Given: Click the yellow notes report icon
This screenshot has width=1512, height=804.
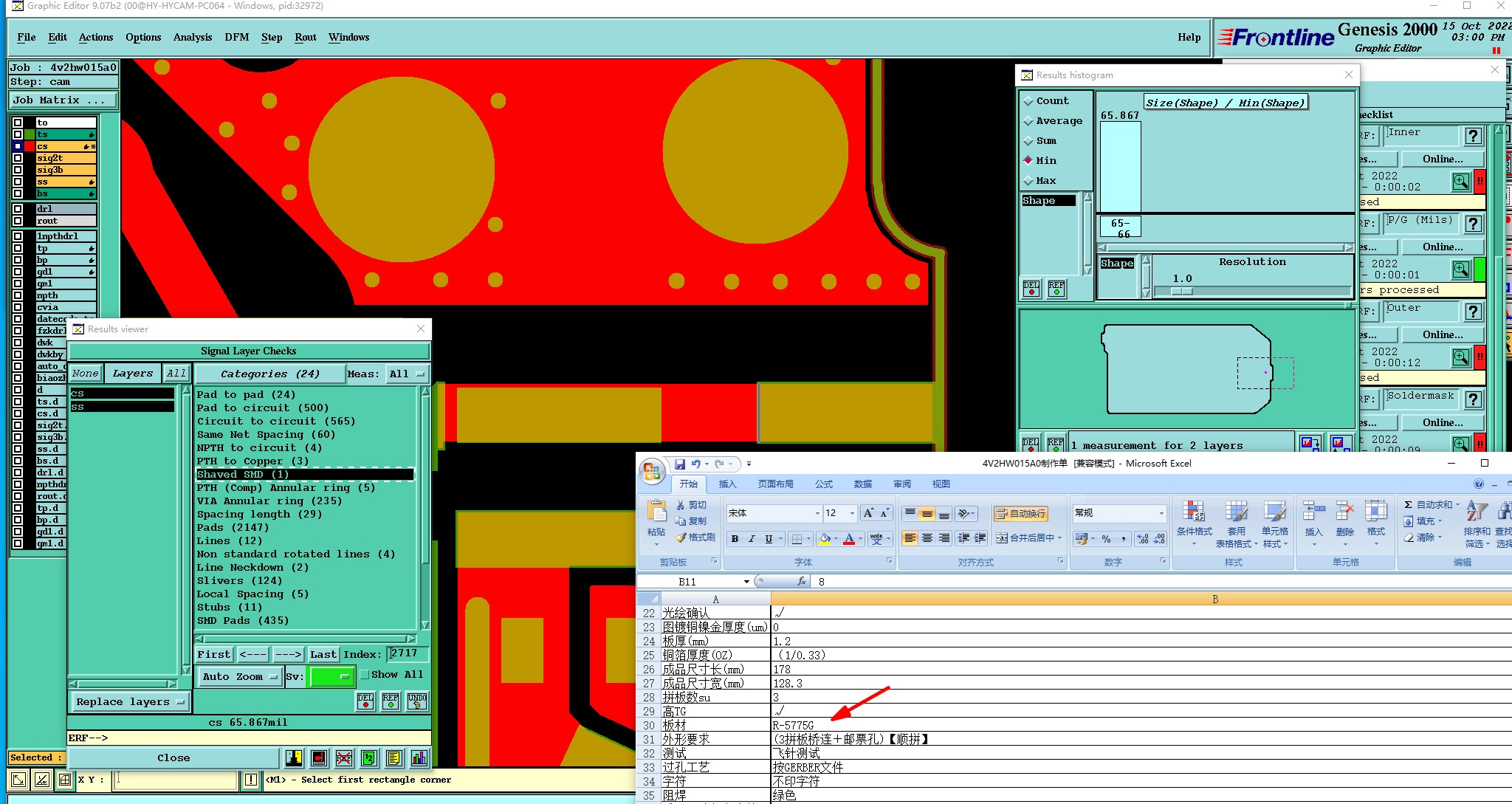Looking at the screenshot, I should point(394,757).
